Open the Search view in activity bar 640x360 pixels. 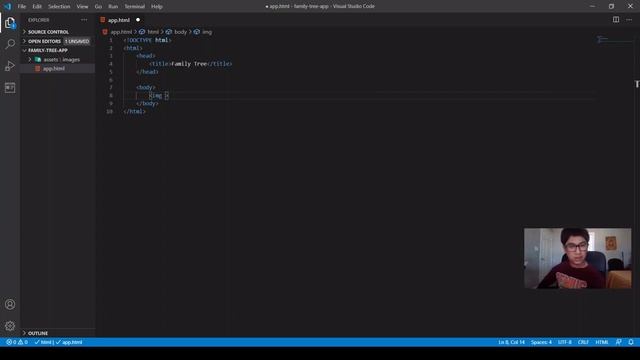[10, 44]
